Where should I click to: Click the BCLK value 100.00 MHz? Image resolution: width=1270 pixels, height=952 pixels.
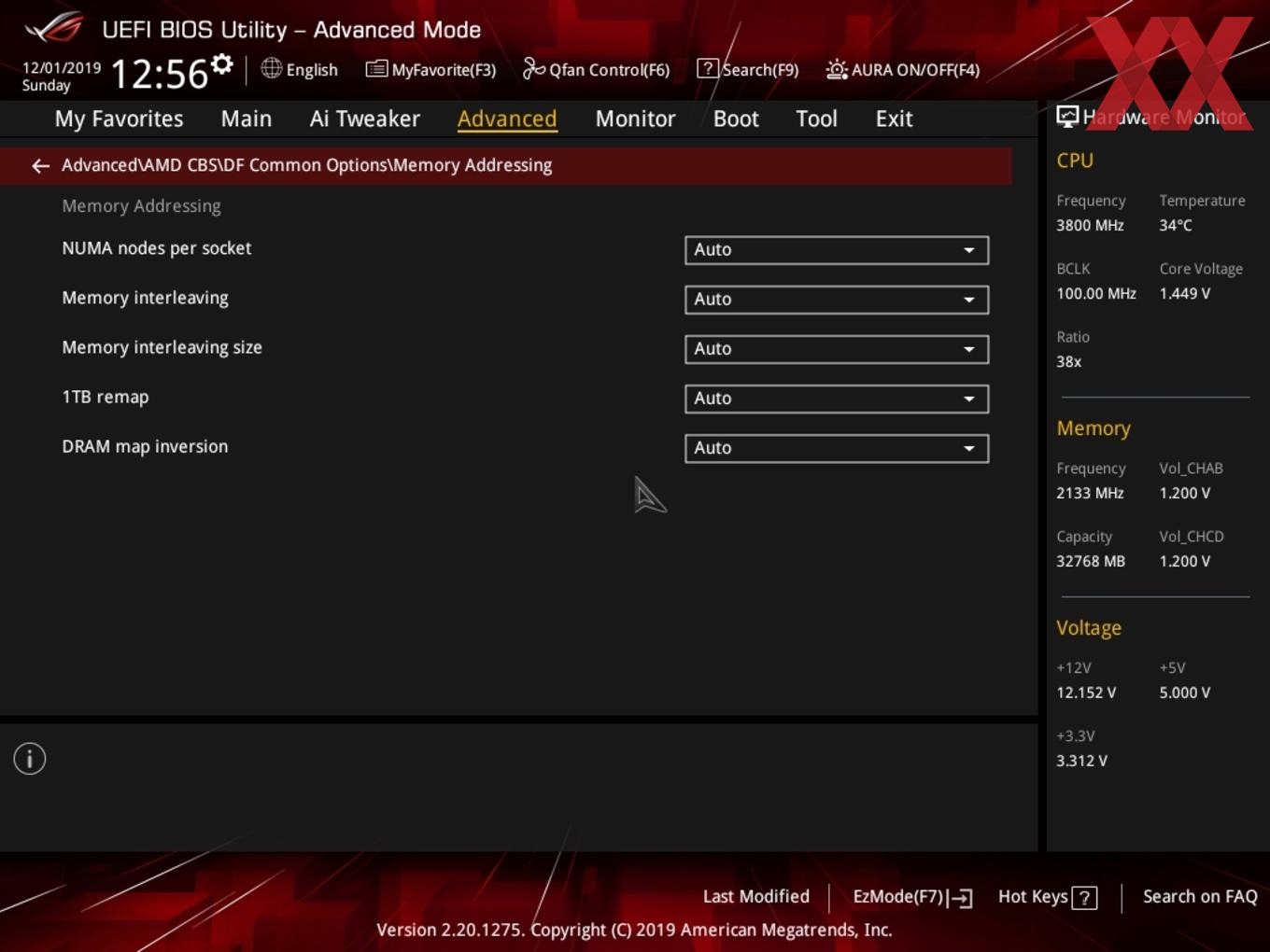(x=1096, y=293)
